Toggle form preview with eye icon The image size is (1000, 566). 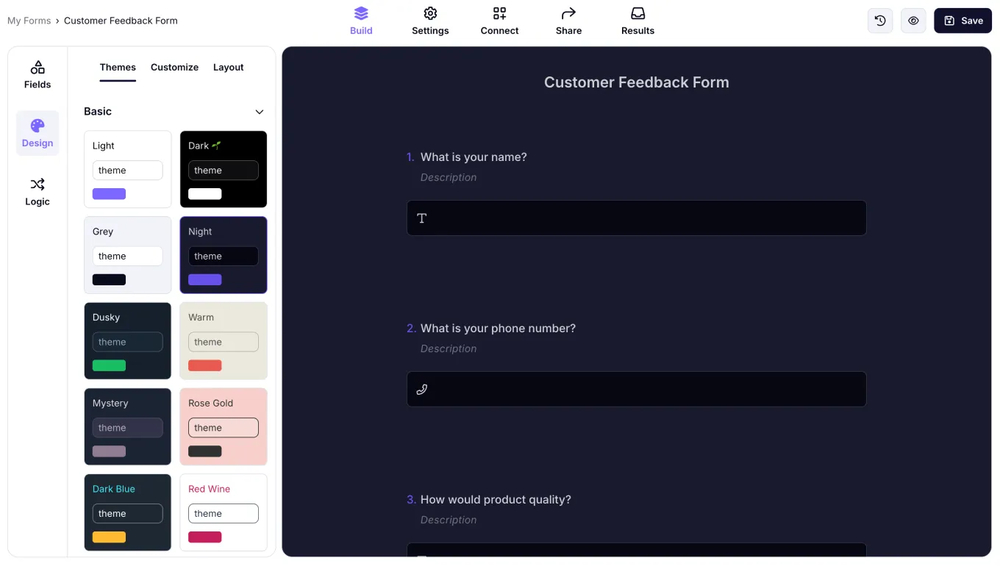[x=913, y=21]
